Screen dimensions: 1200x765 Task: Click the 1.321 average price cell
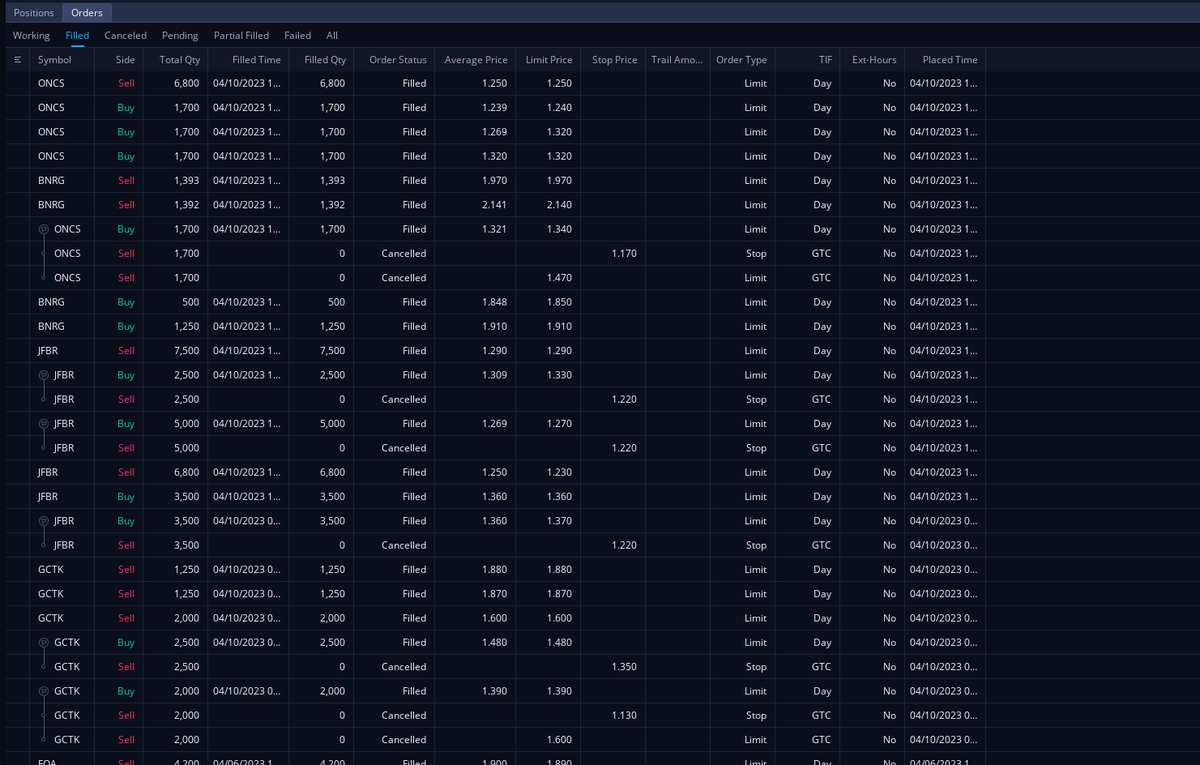pyautogui.click(x=494, y=229)
